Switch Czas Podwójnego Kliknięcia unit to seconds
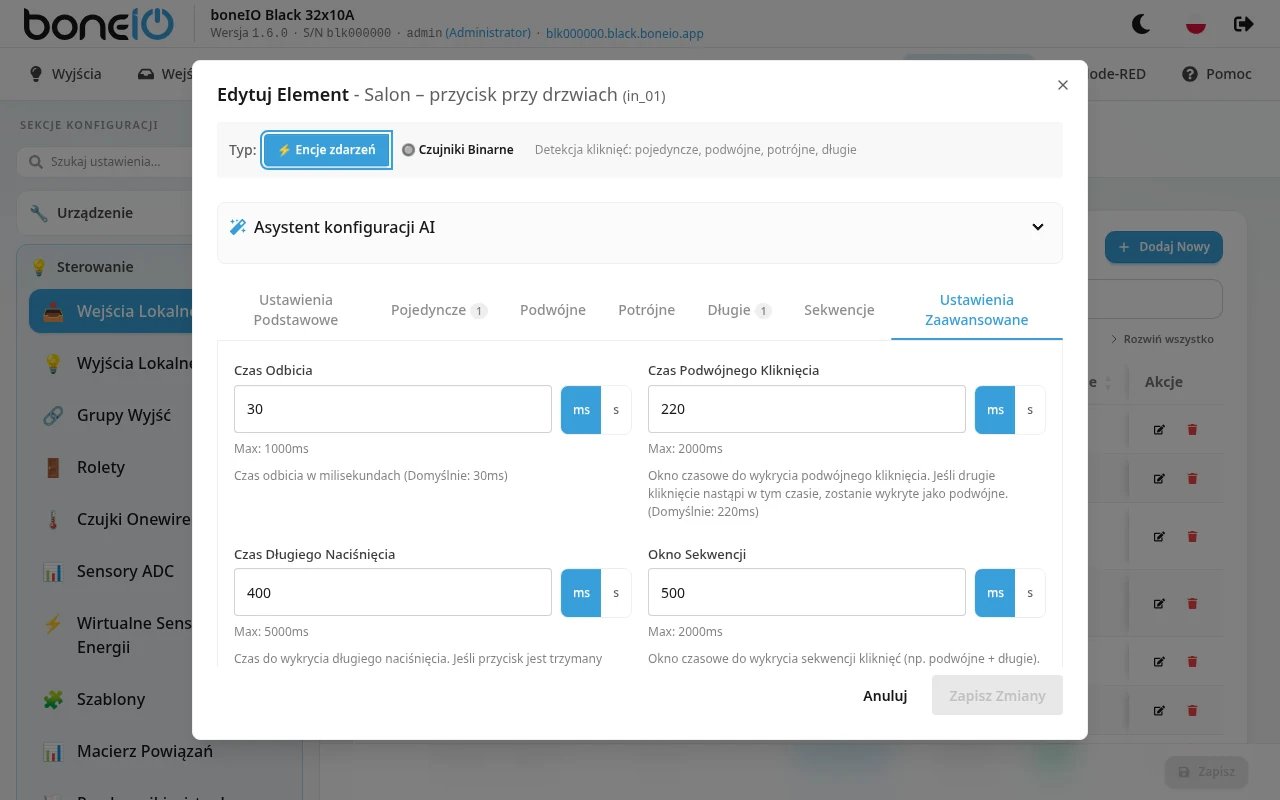 tap(1030, 410)
